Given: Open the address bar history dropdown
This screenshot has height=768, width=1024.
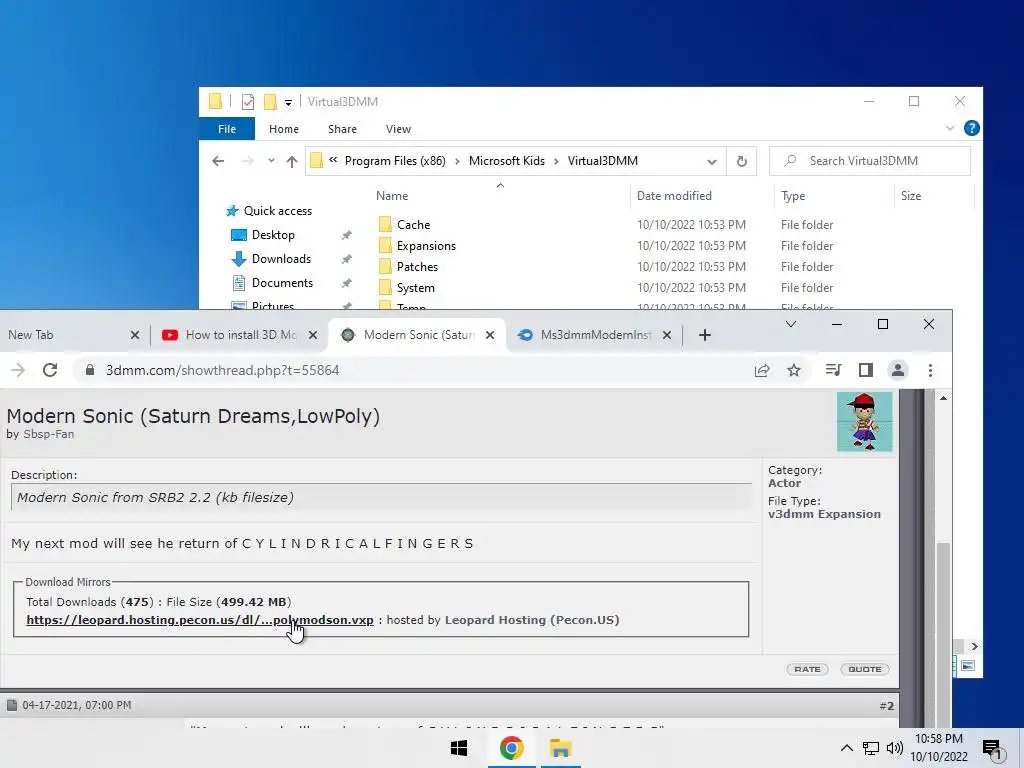Looking at the screenshot, I should pyautogui.click(x=711, y=161).
